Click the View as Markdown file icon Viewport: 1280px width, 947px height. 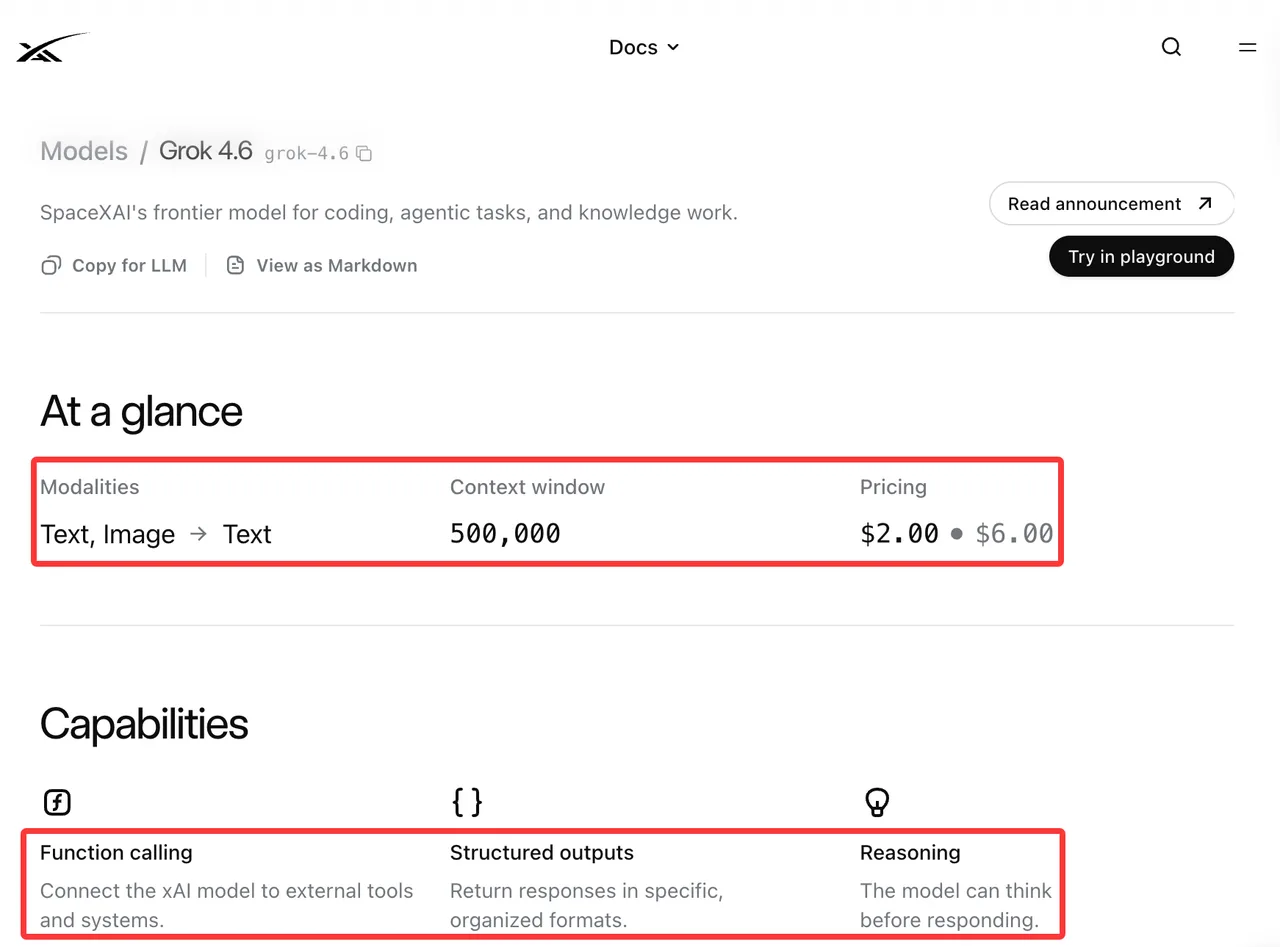point(235,266)
